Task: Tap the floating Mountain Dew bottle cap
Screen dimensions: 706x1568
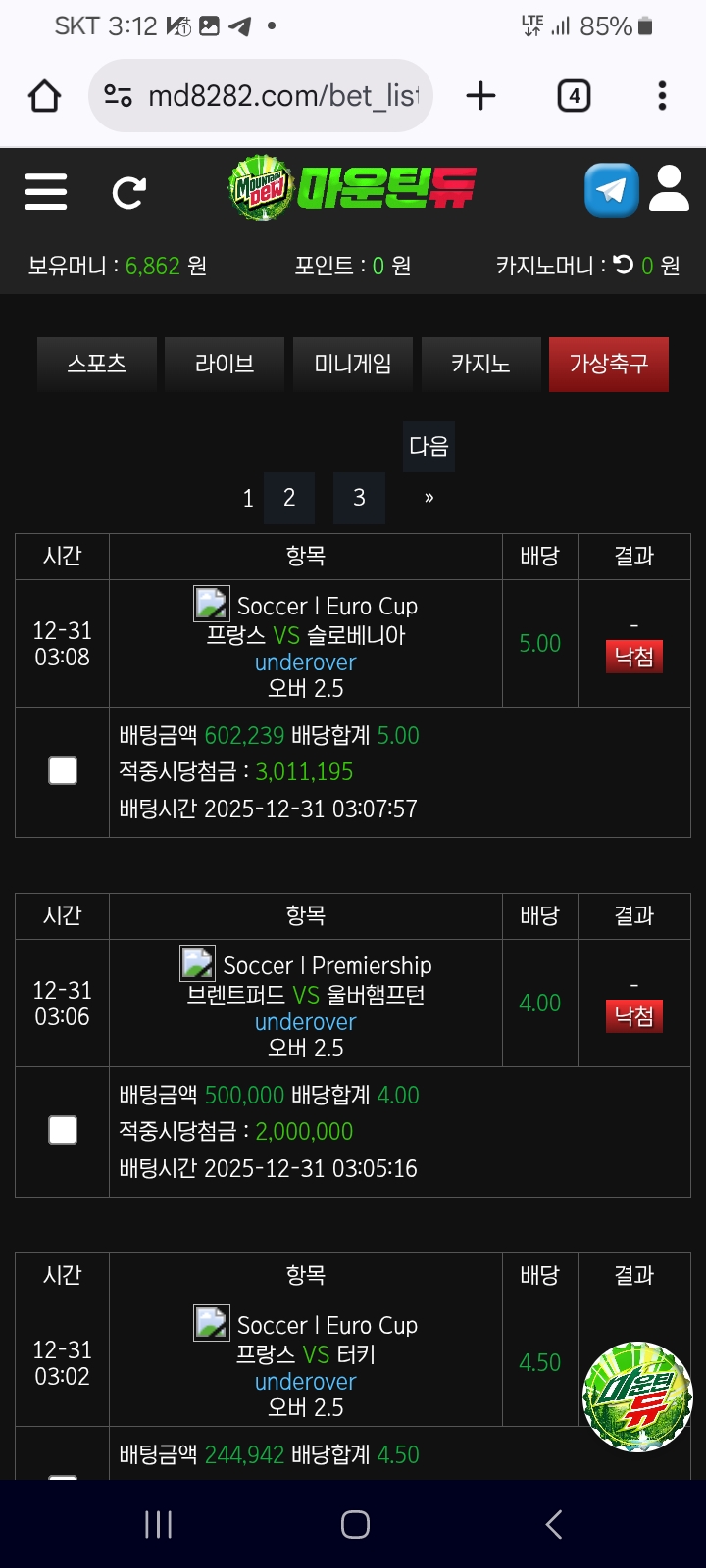Action: click(x=637, y=1396)
